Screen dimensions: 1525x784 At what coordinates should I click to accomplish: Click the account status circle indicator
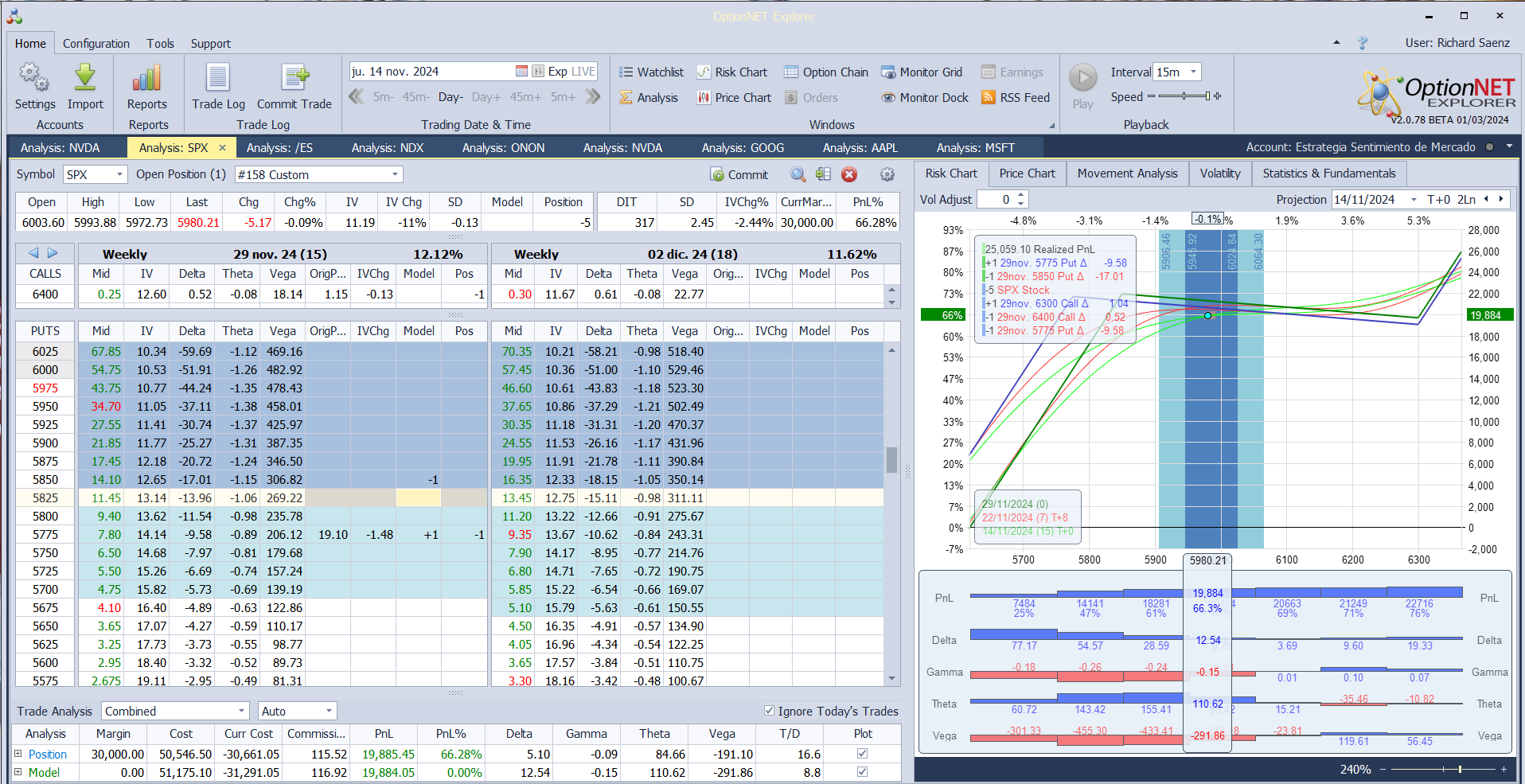[1489, 147]
